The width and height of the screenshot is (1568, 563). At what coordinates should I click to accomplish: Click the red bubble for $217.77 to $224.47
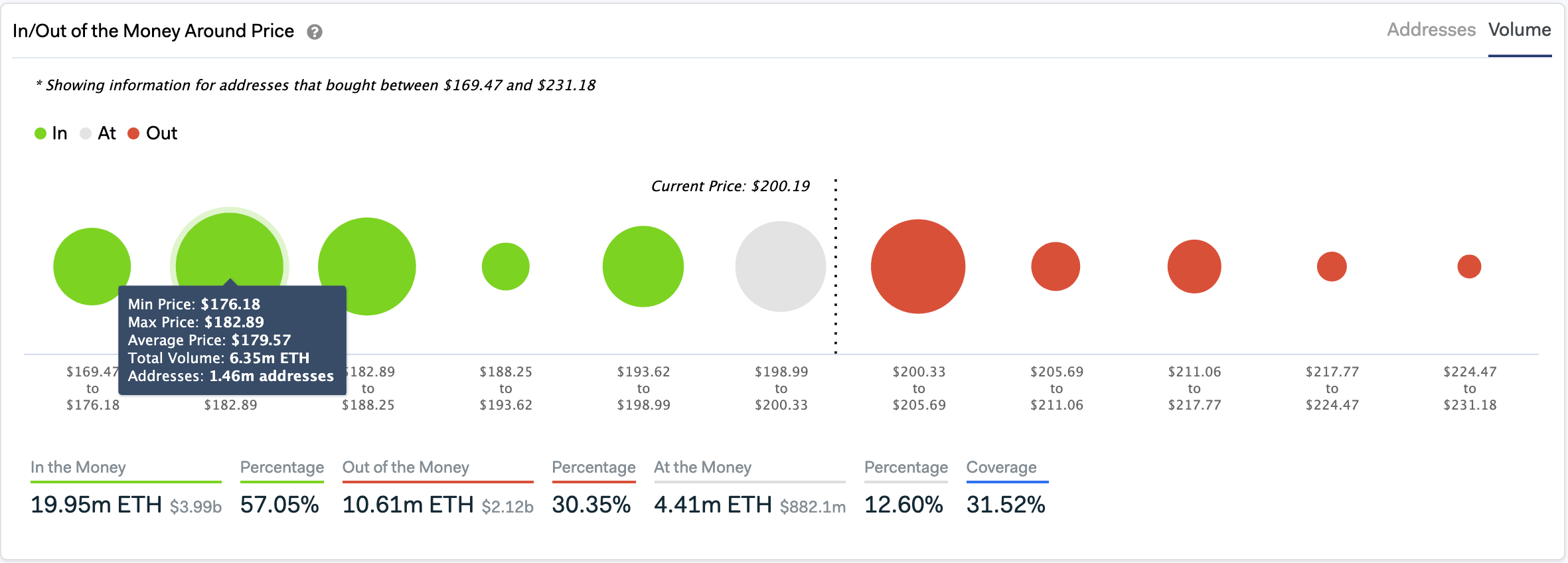(1332, 267)
